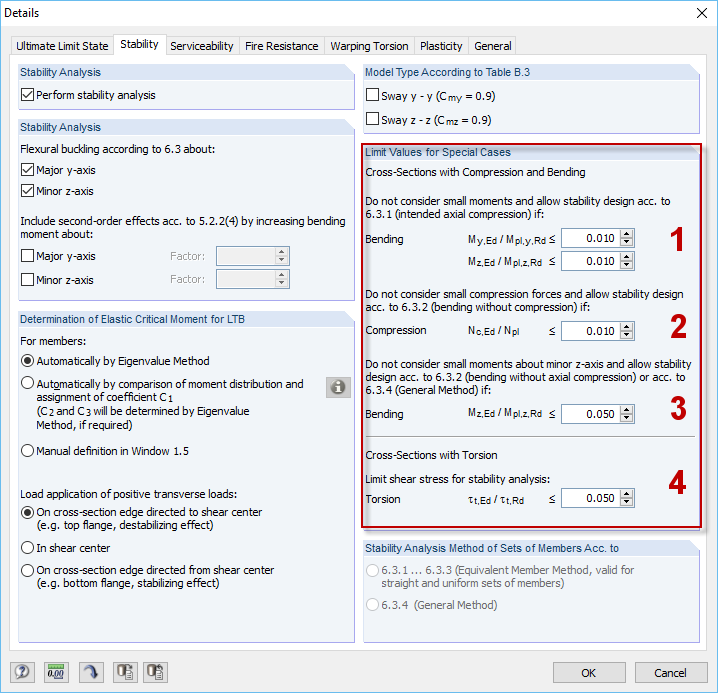
Task: Select 6.3.1 … 6.3.3 Equivalent Member Method
Action: click(x=373, y=570)
